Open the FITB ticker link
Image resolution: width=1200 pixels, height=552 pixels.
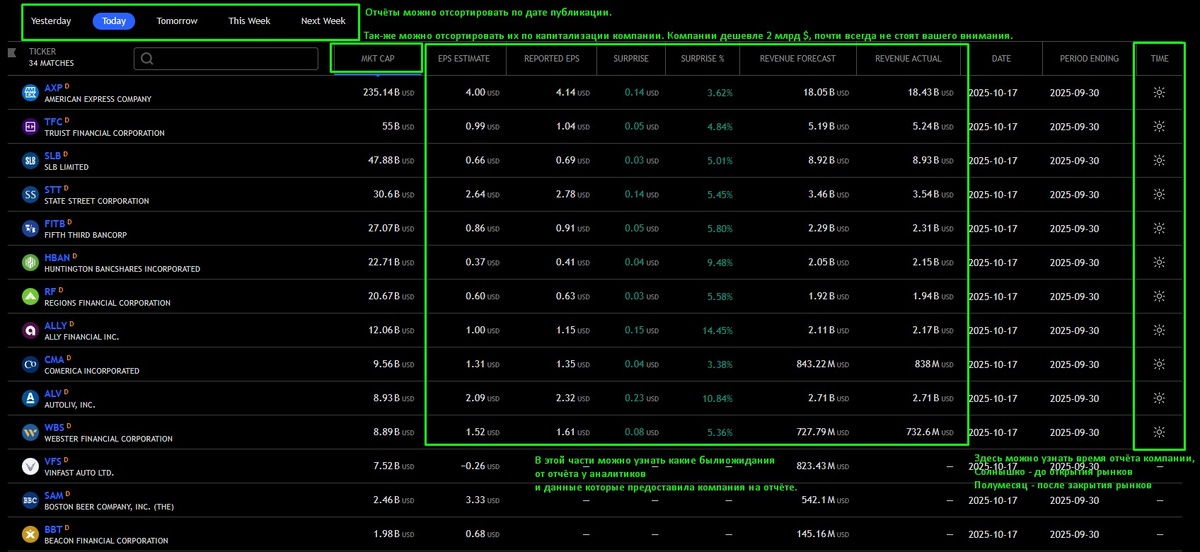55,224
